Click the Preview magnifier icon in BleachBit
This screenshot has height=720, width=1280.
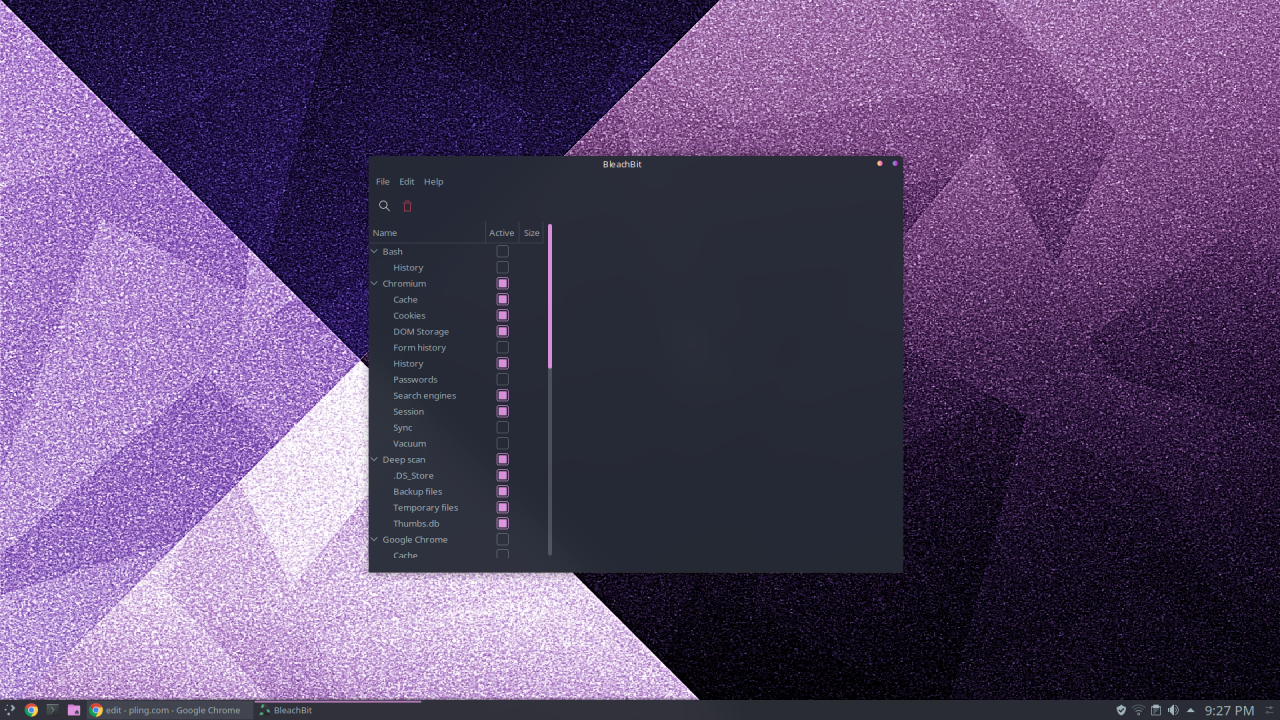point(384,206)
